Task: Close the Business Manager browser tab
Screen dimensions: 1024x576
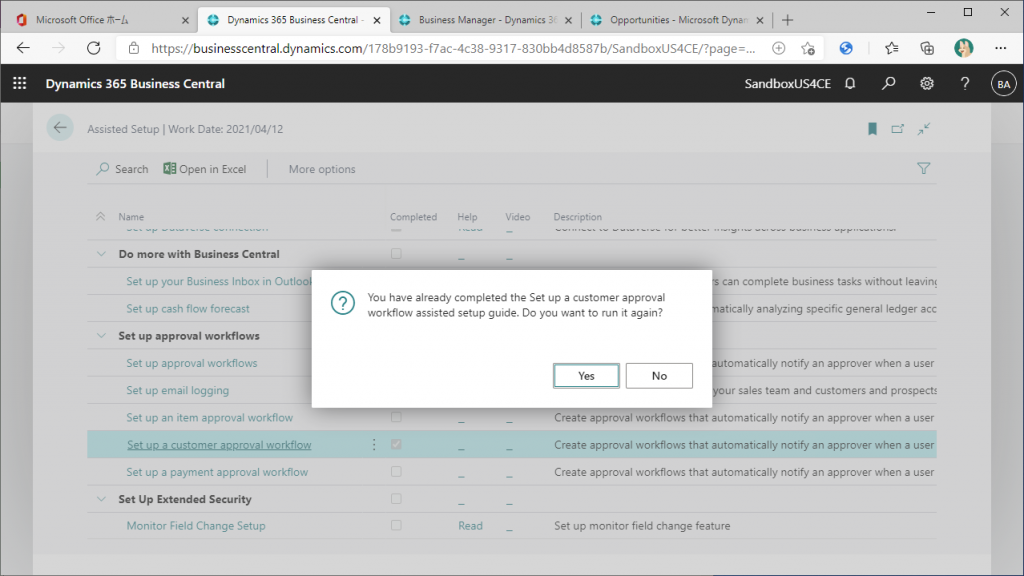Action: 568,20
